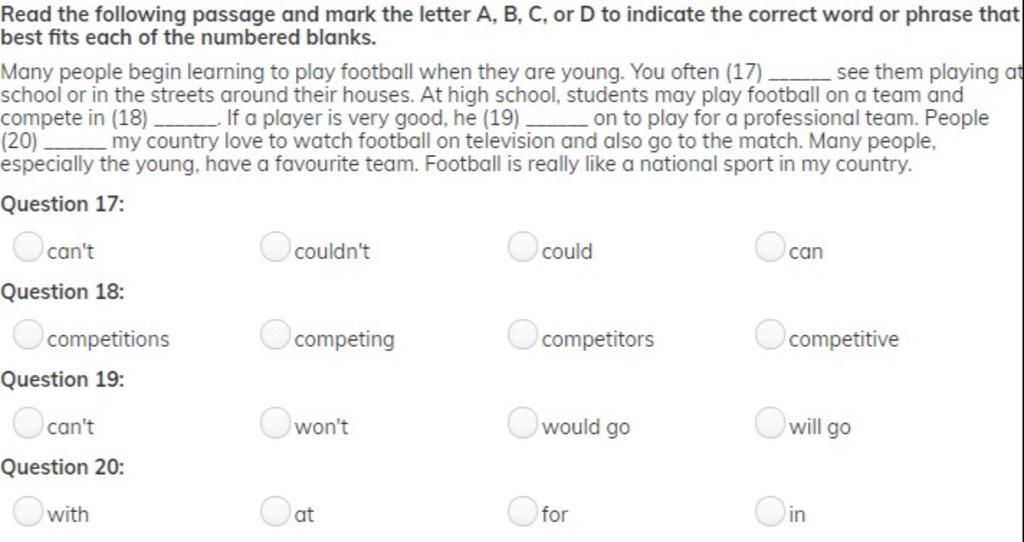
Task: Click the passage paragraph about football
Action: pos(512,118)
